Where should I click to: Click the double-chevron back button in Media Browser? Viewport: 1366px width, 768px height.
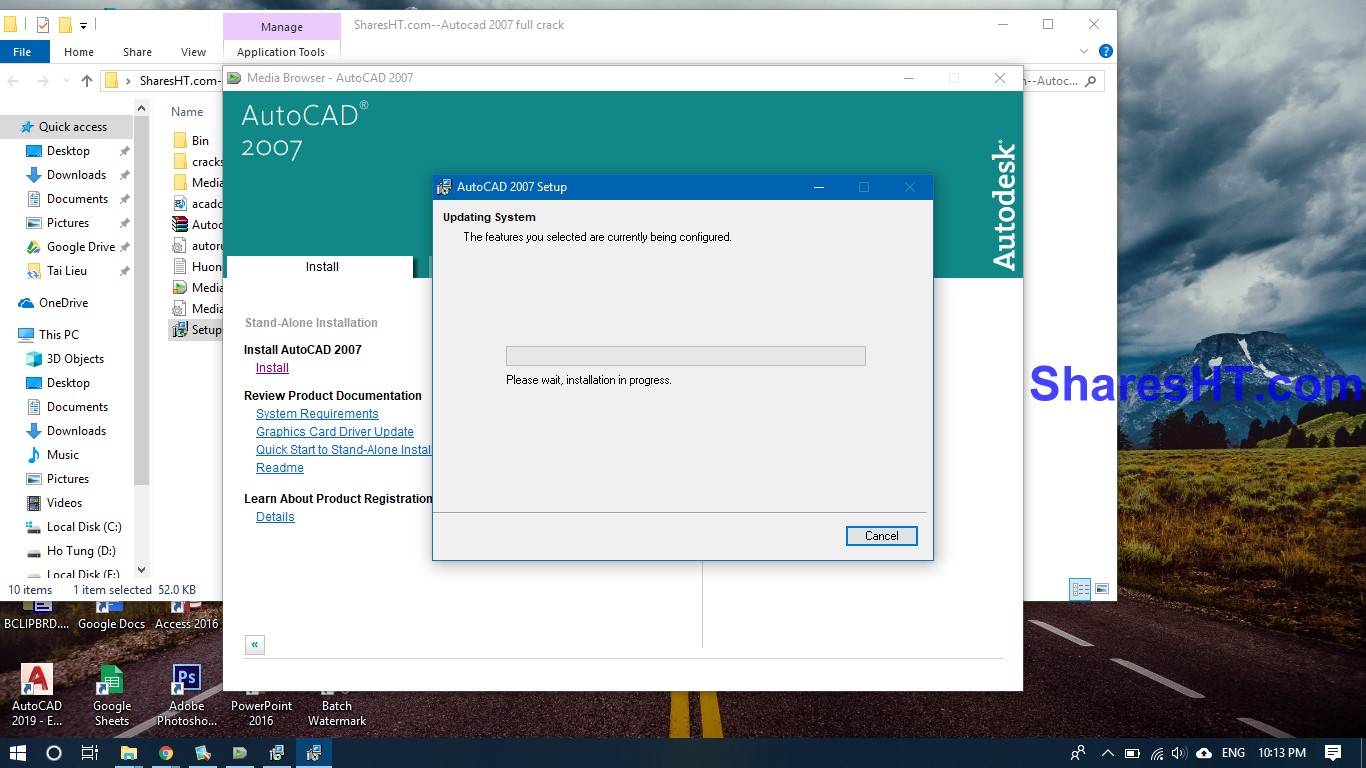pos(255,645)
